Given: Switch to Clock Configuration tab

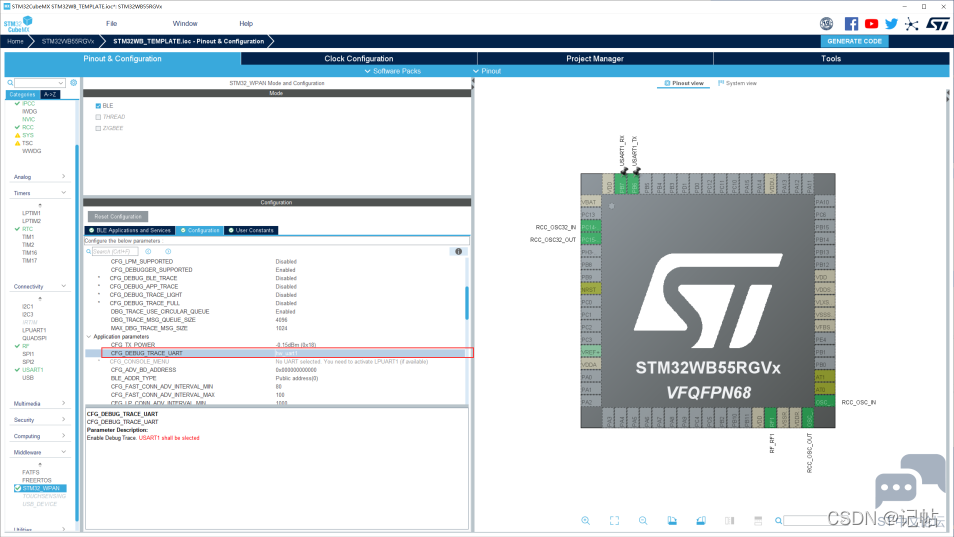Looking at the screenshot, I should [358, 58].
